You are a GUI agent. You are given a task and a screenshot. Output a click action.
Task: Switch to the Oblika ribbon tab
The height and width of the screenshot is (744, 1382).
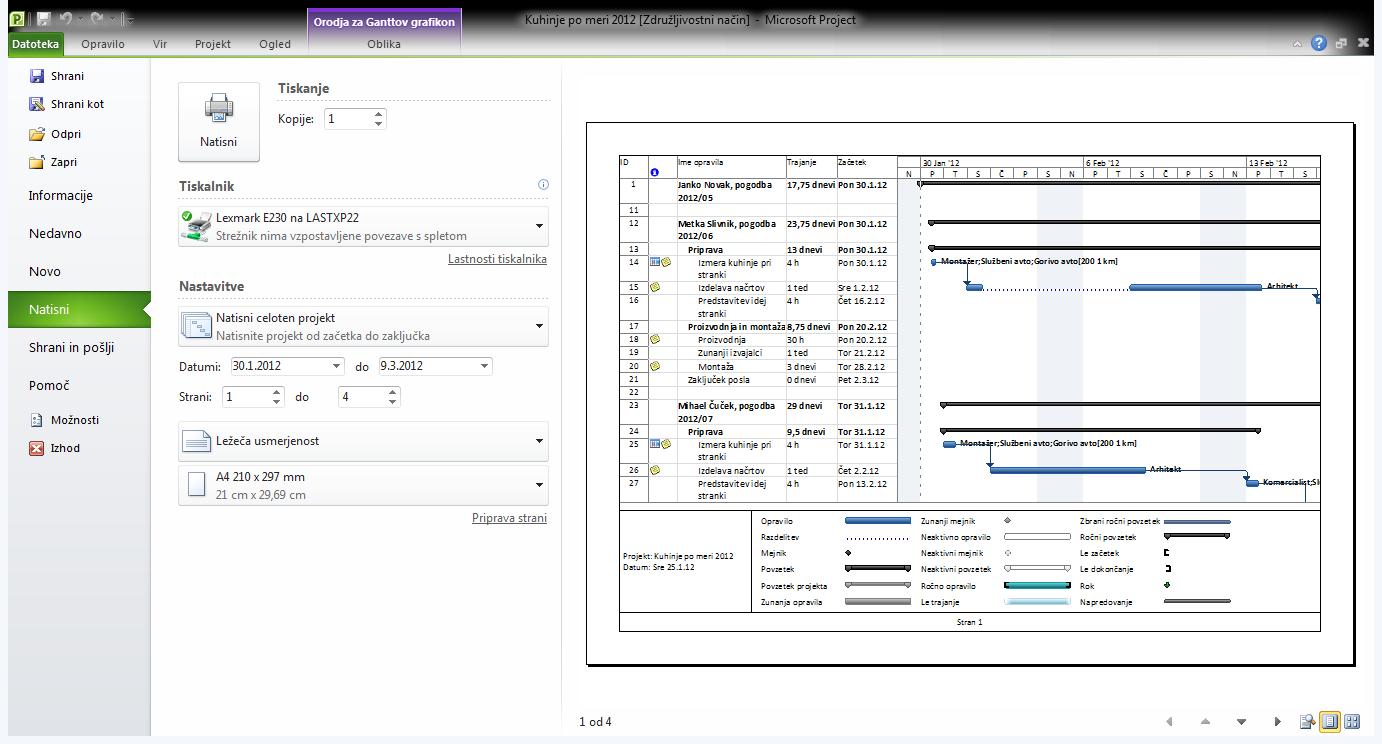click(x=384, y=44)
